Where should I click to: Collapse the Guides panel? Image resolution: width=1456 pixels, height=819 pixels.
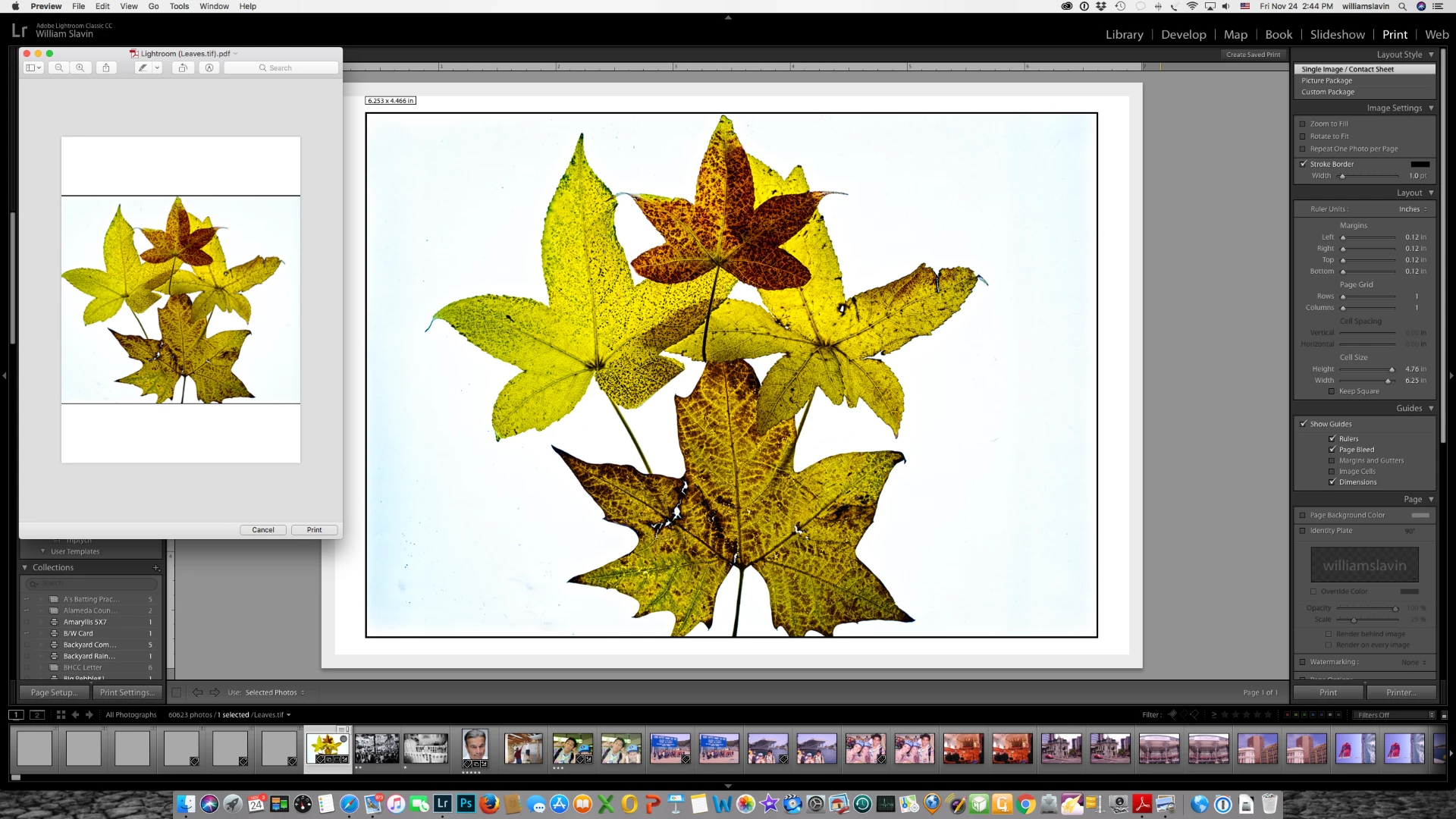(x=1431, y=408)
